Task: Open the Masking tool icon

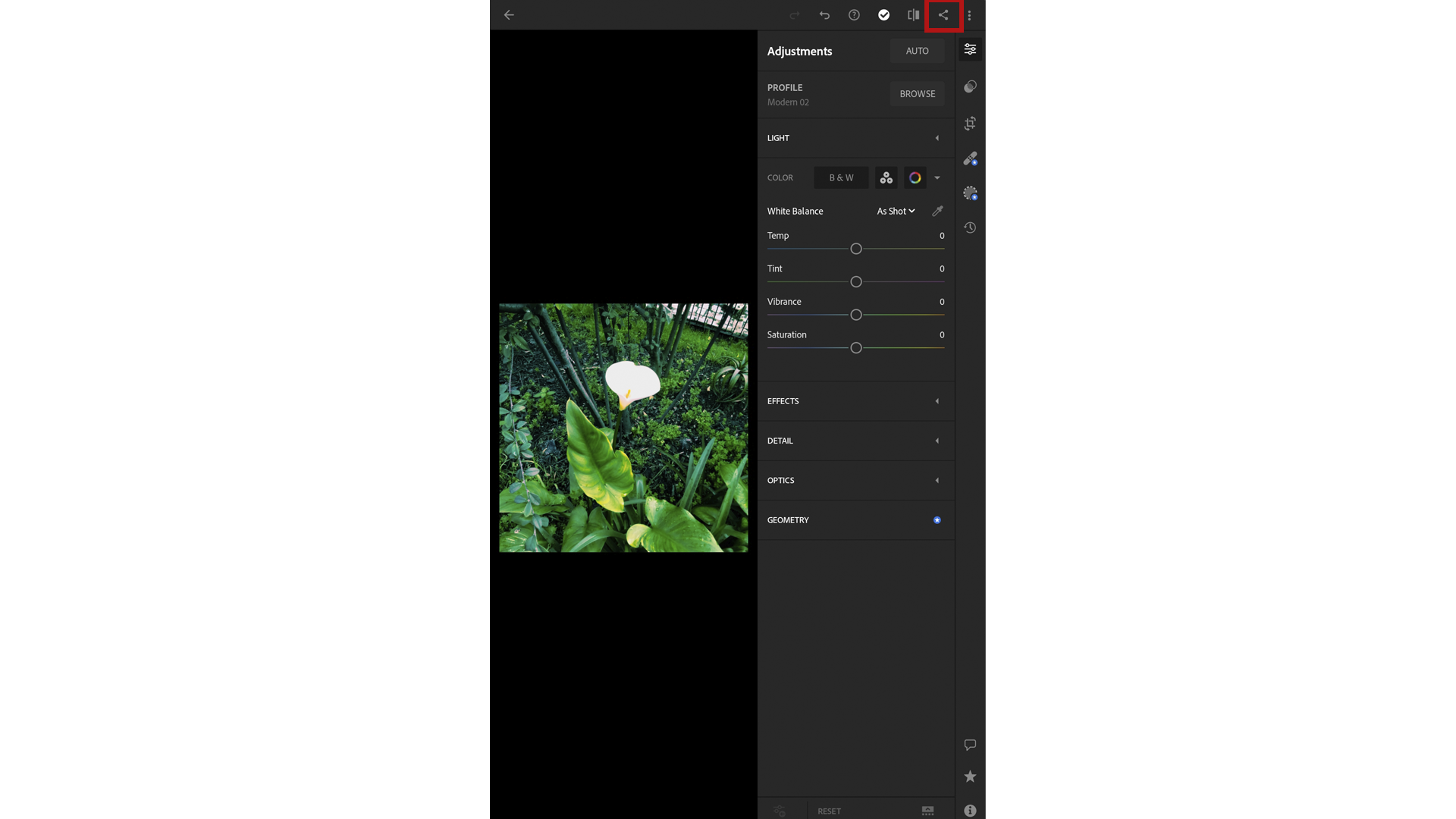Action: point(970,193)
